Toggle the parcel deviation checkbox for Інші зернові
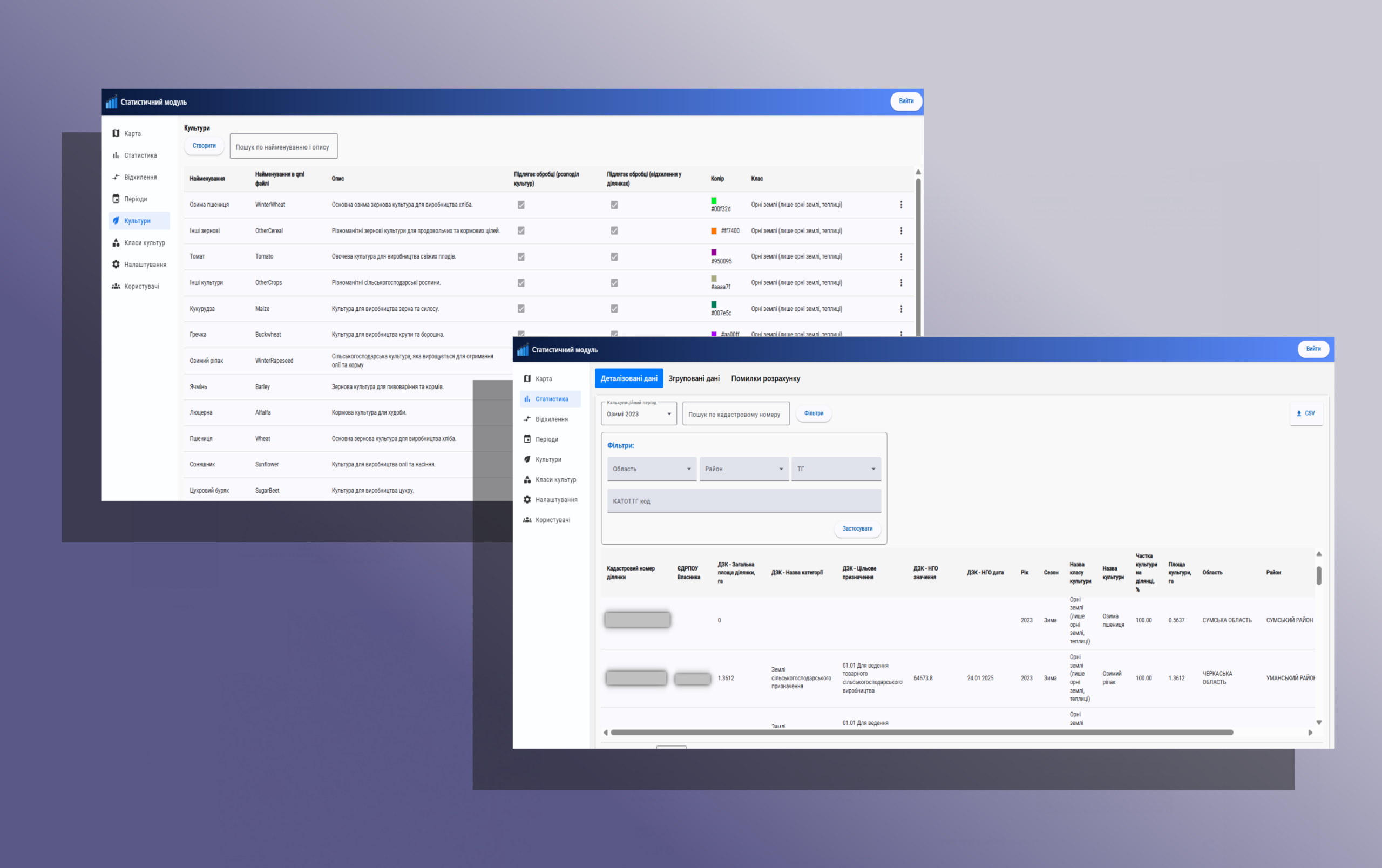1382x868 pixels. pyautogui.click(x=613, y=230)
